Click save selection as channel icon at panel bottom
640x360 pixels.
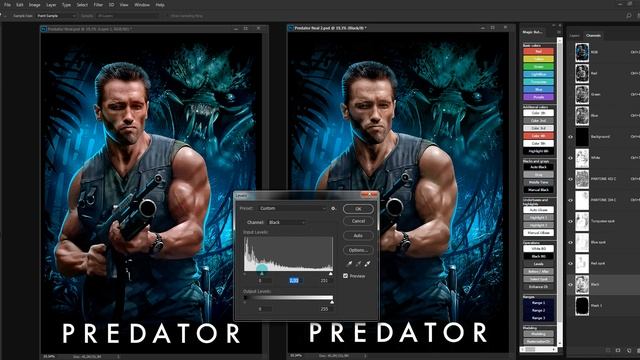point(618,350)
